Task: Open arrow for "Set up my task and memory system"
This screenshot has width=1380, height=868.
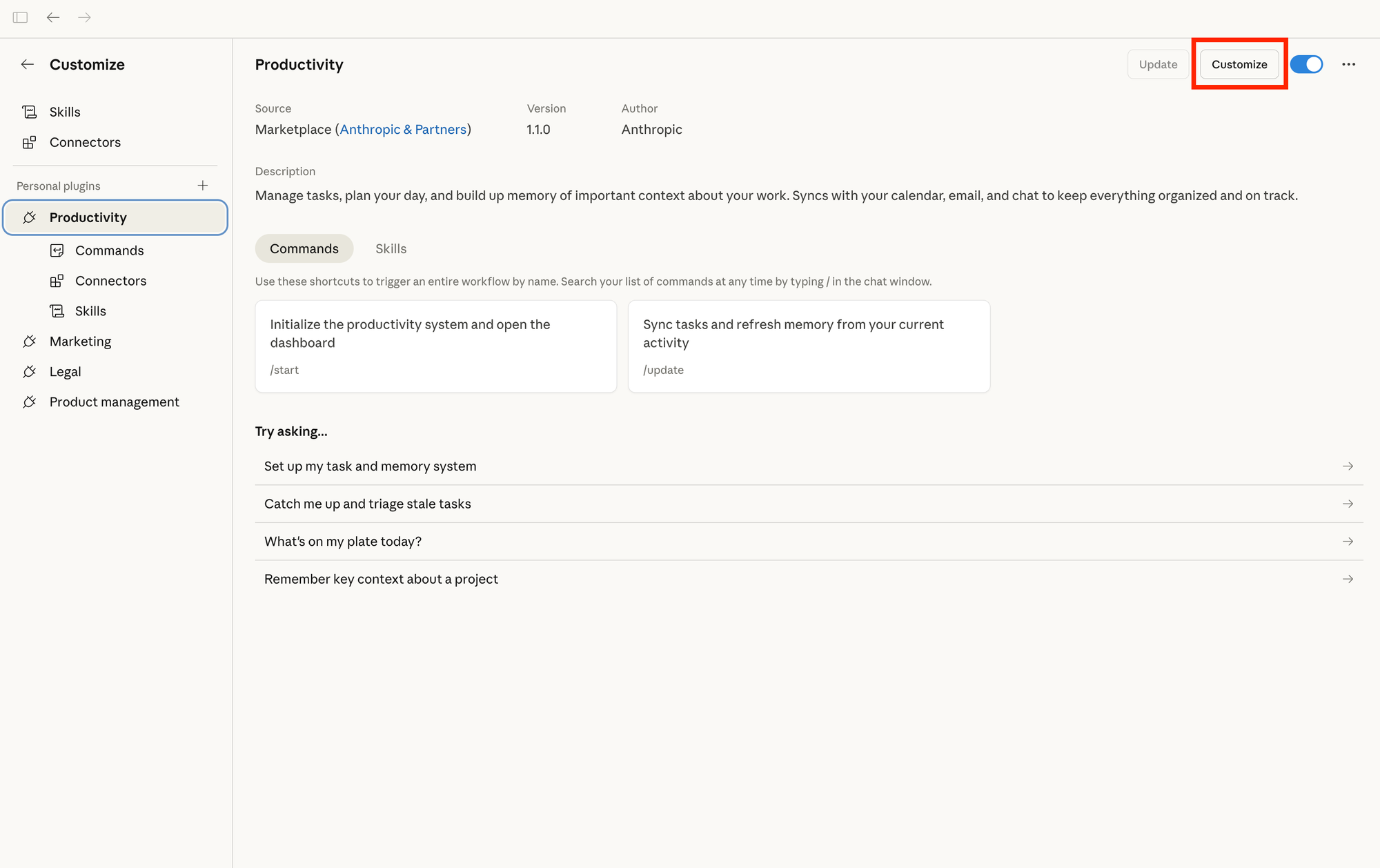Action: click(1348, 466)
